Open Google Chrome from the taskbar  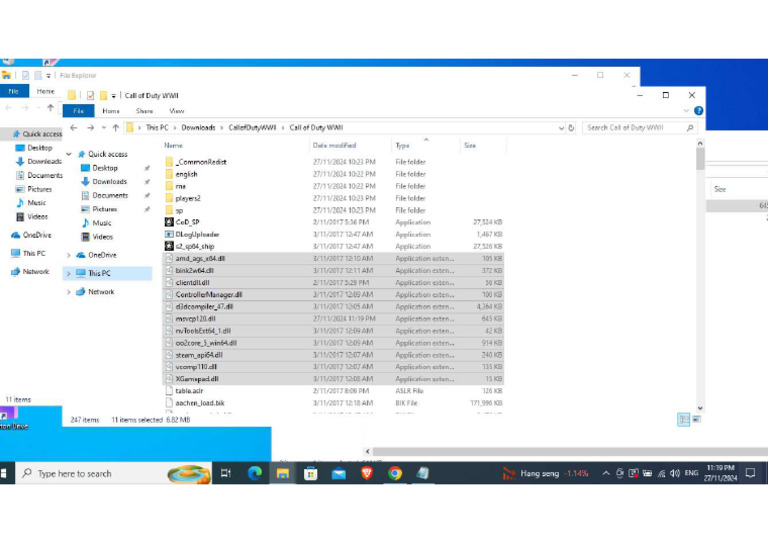[x=395, y=473]
